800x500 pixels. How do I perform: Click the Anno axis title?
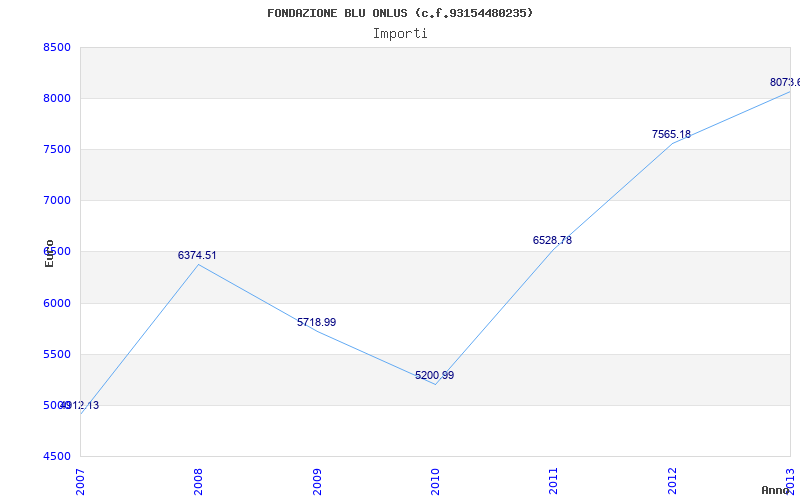pos(775,490)
